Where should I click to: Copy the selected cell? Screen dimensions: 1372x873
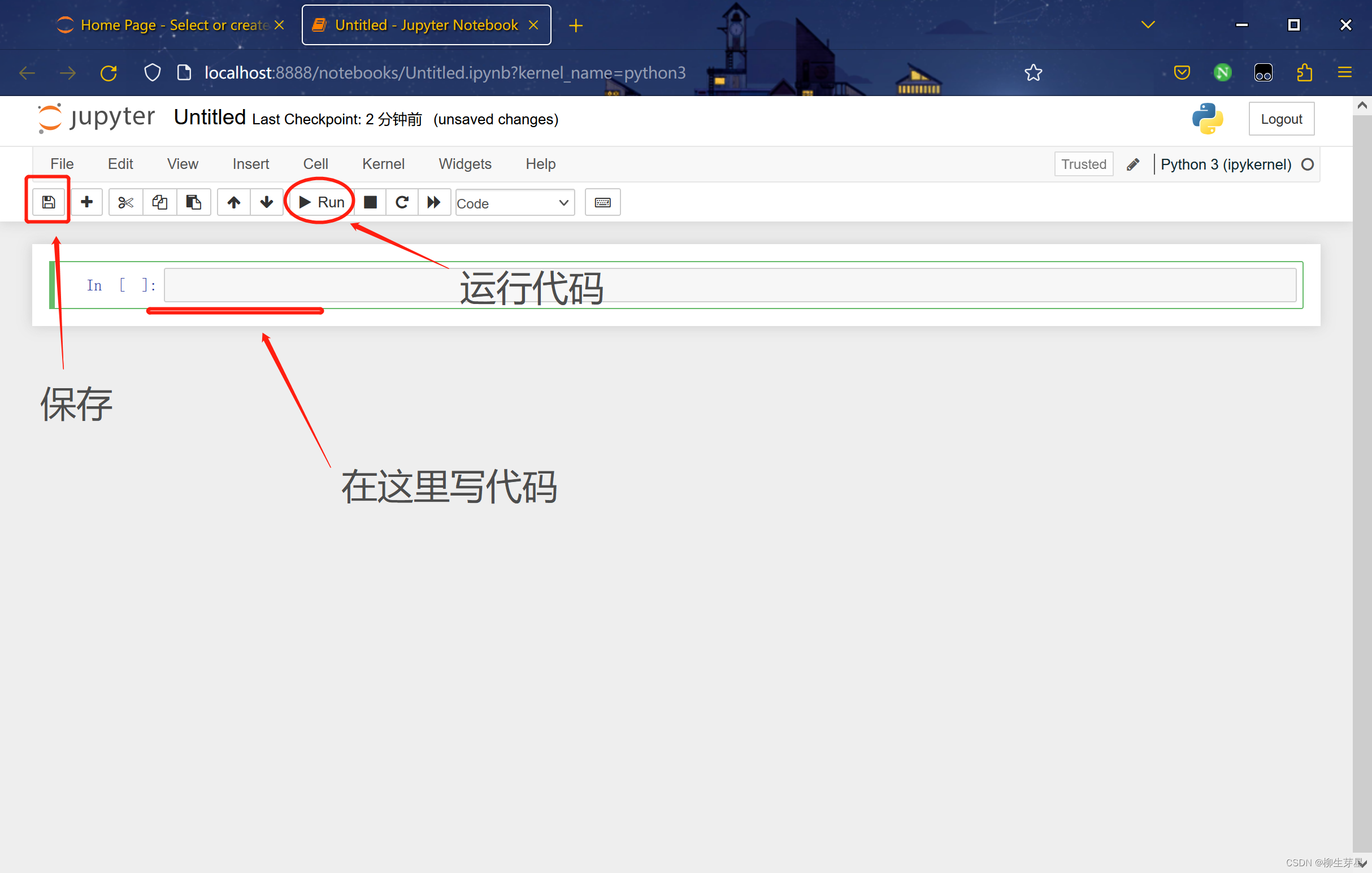pyautogui.click(x=159, y=202)
